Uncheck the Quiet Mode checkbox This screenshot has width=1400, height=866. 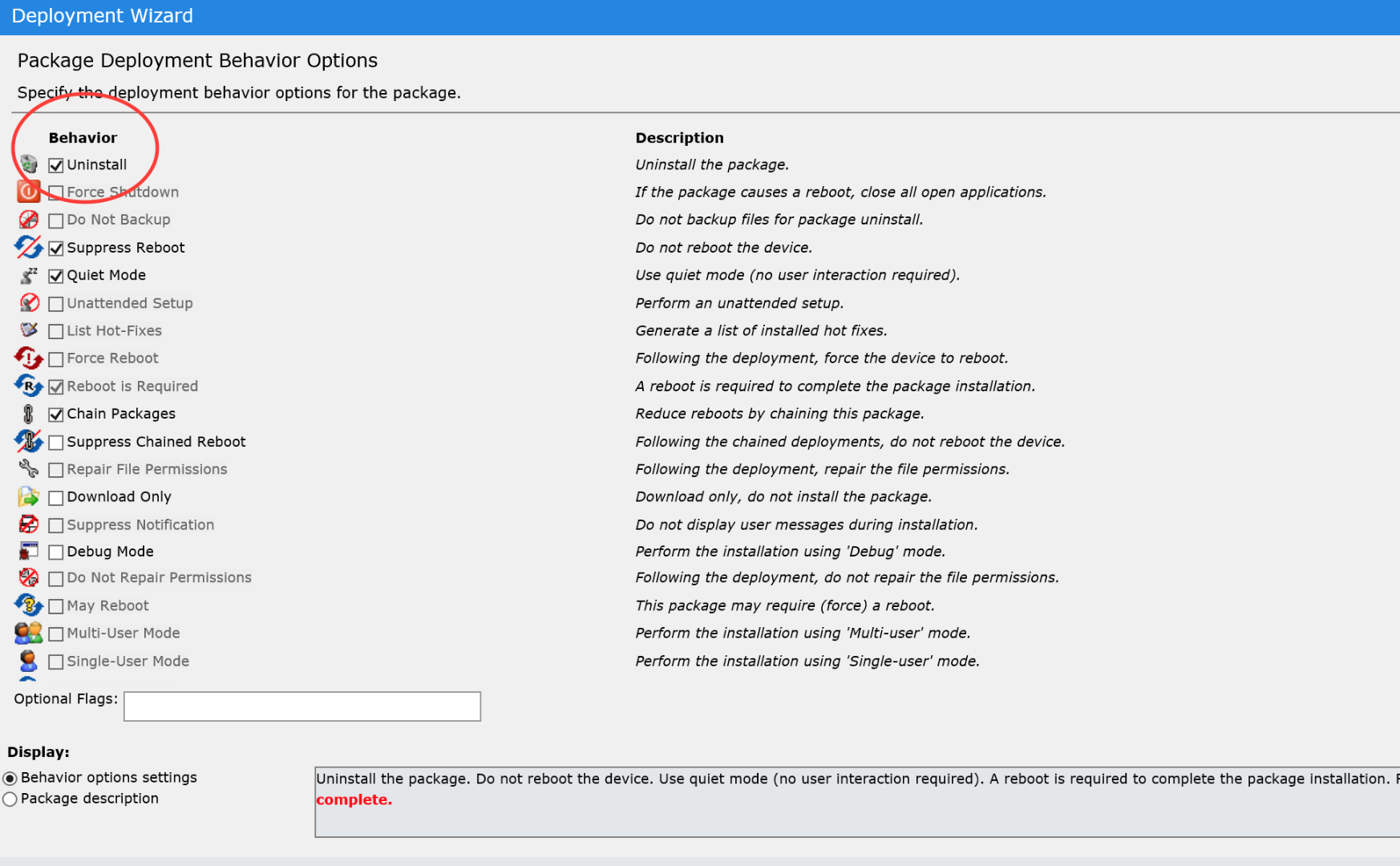pos(55,275)
